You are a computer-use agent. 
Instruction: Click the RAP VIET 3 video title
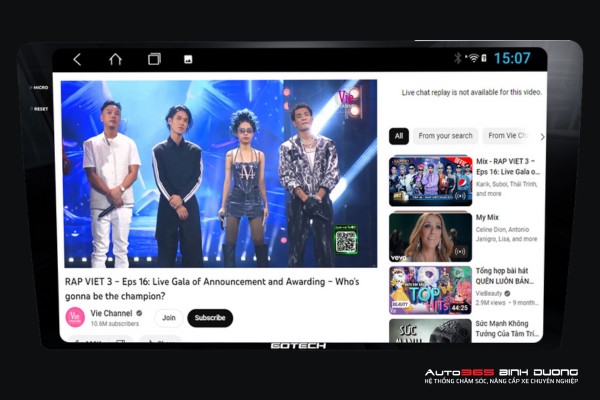[212, 289]
